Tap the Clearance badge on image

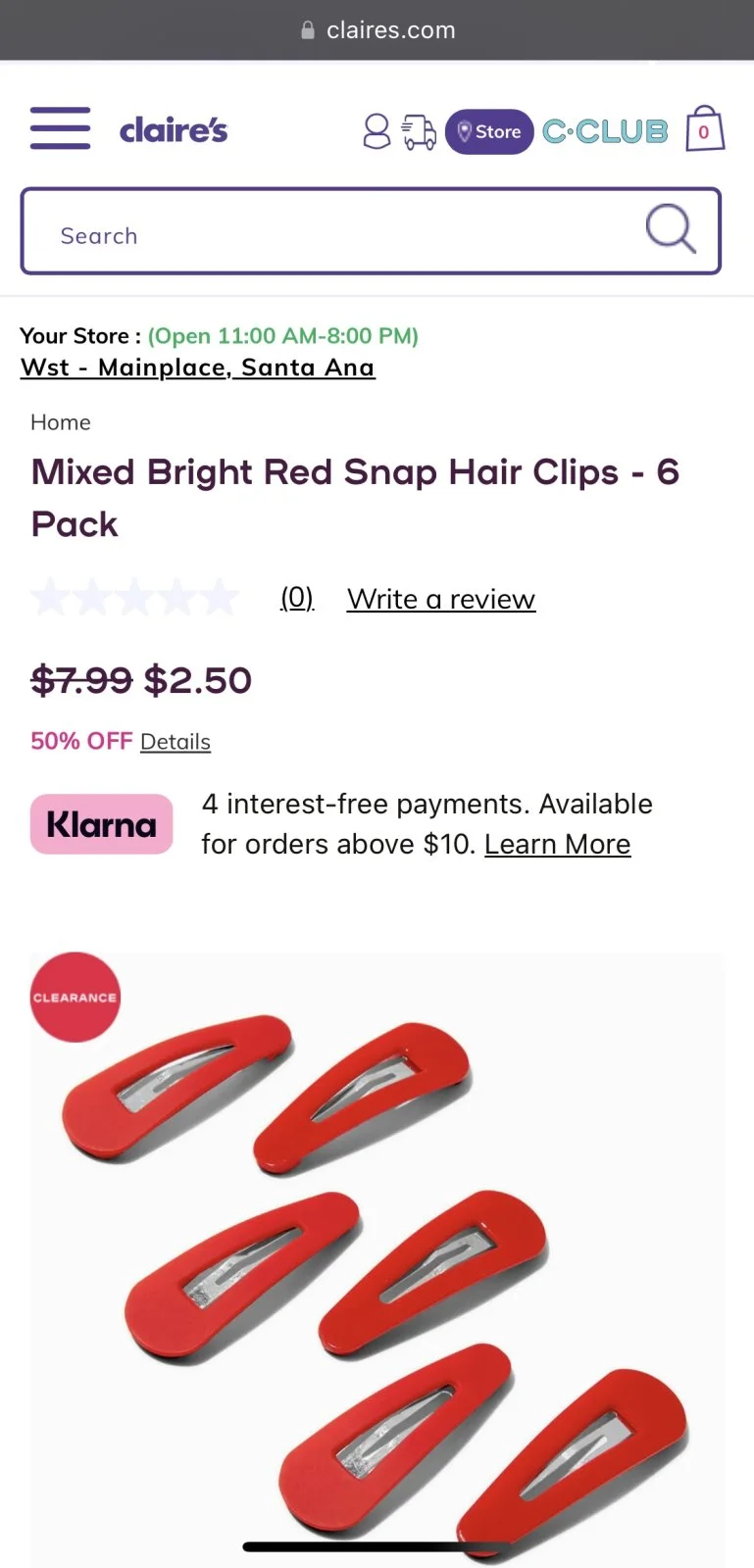(75, 998)
